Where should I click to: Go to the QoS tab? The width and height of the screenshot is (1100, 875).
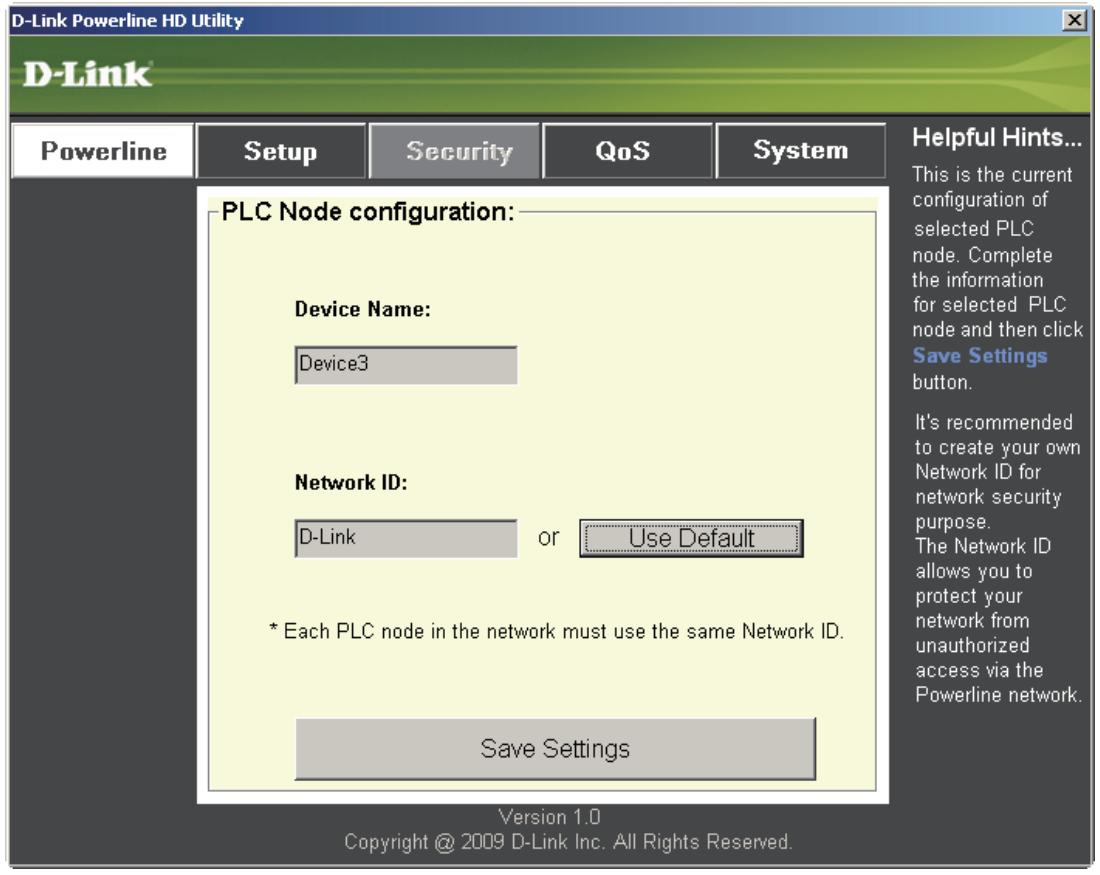(x=627, y=151)
